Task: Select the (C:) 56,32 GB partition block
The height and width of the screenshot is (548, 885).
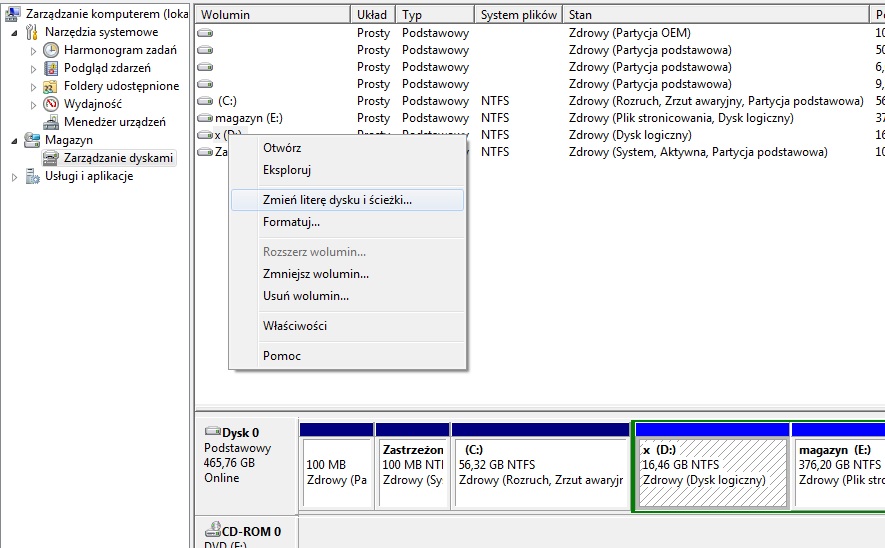Action: [540, 472]
